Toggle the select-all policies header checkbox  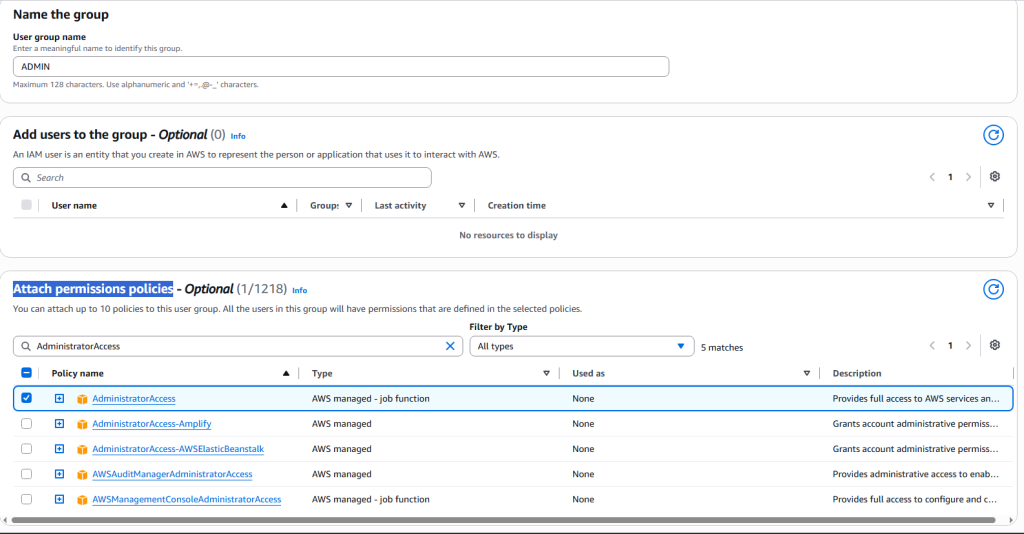coord(26,373)
